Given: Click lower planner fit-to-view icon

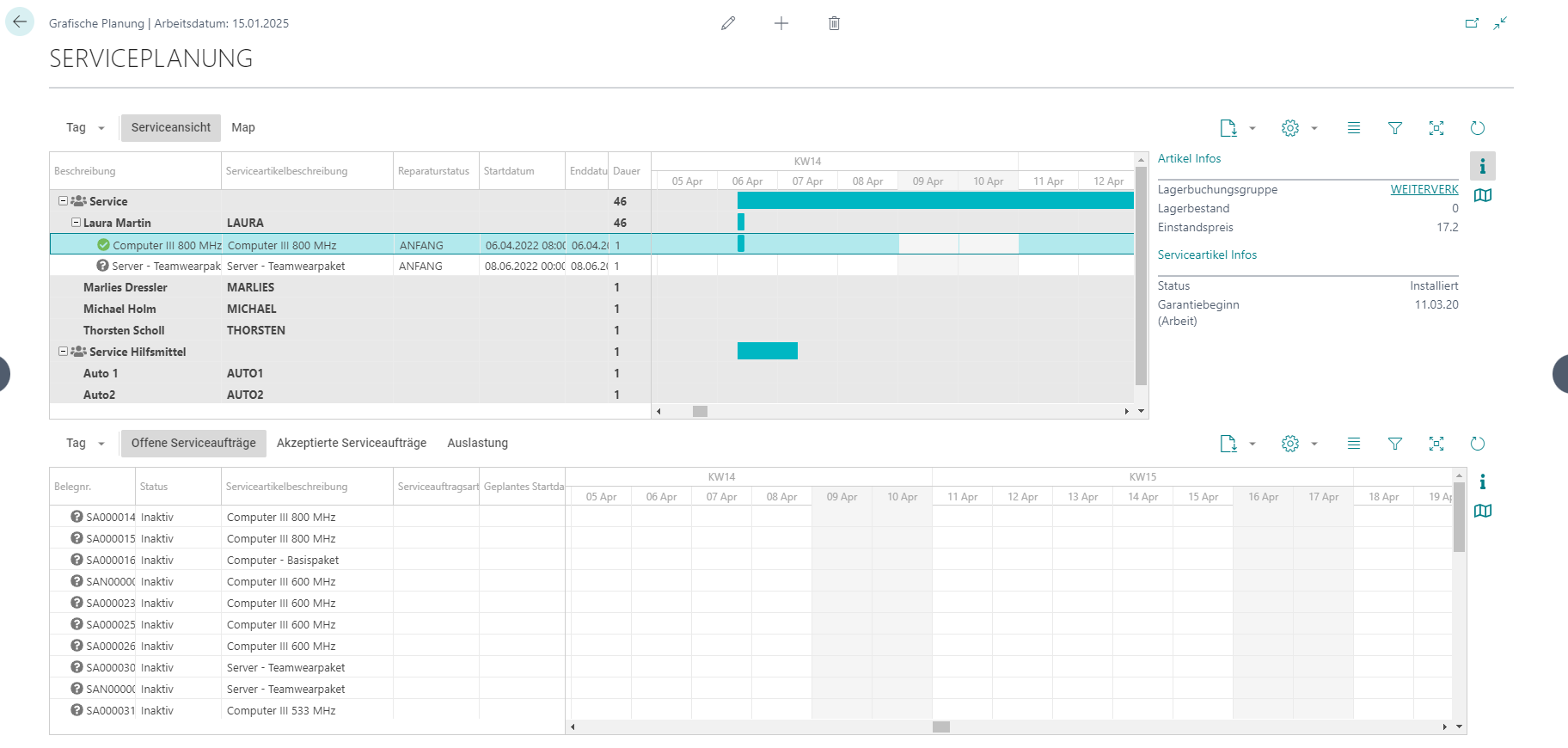Looking at the screenshot, I should (x=1436, y=444).
